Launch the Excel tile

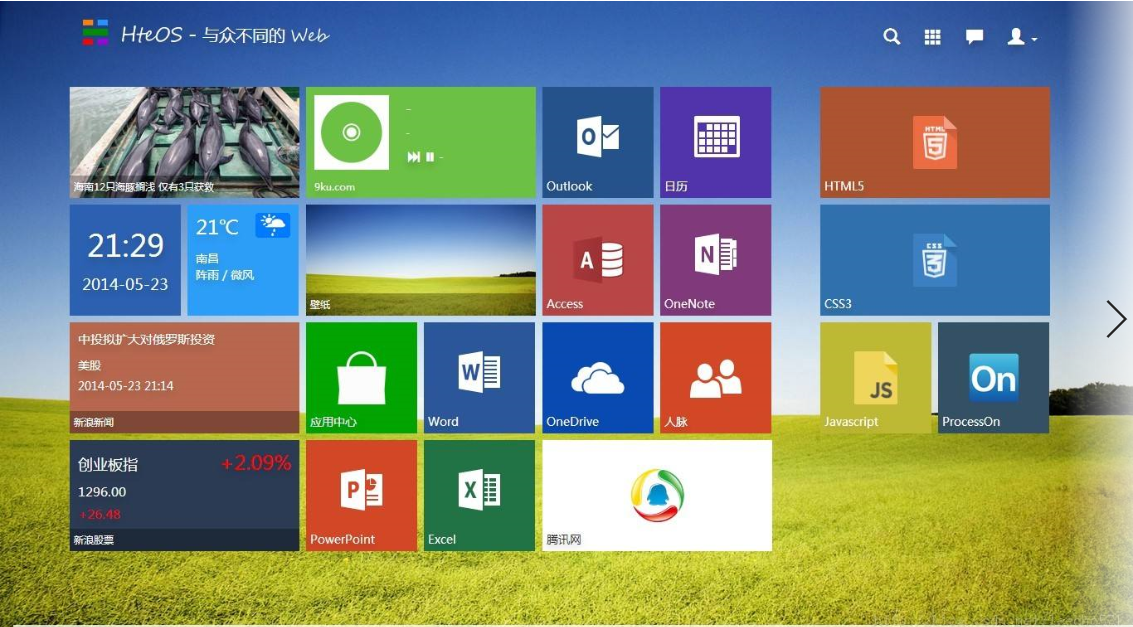pos(479,496)
